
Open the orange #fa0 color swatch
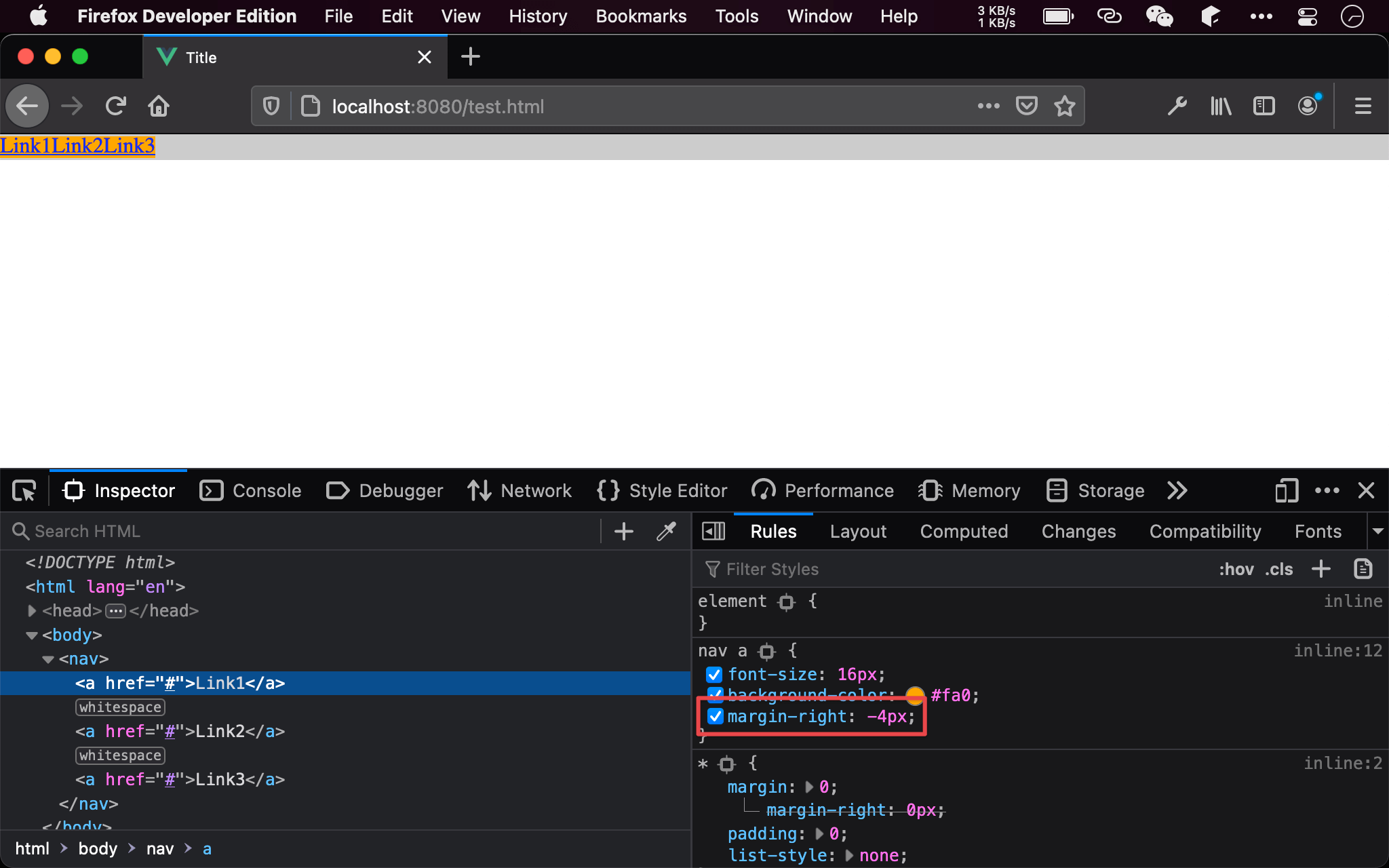click(x=915, y=694)
